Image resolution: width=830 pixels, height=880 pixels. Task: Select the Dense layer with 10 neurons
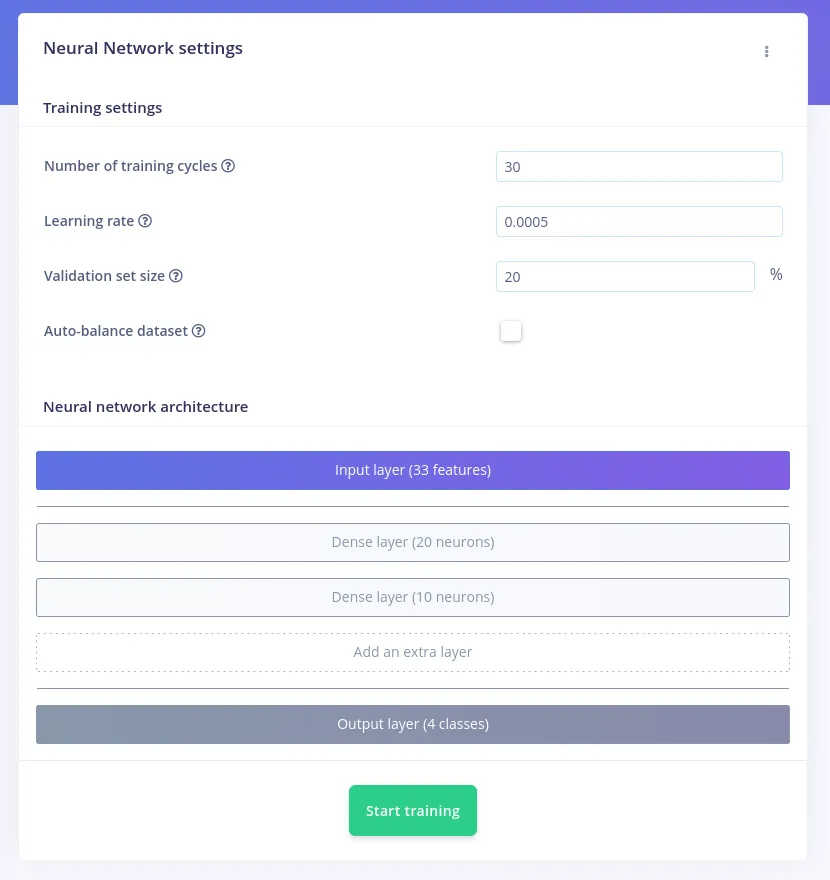coord(413,597)
